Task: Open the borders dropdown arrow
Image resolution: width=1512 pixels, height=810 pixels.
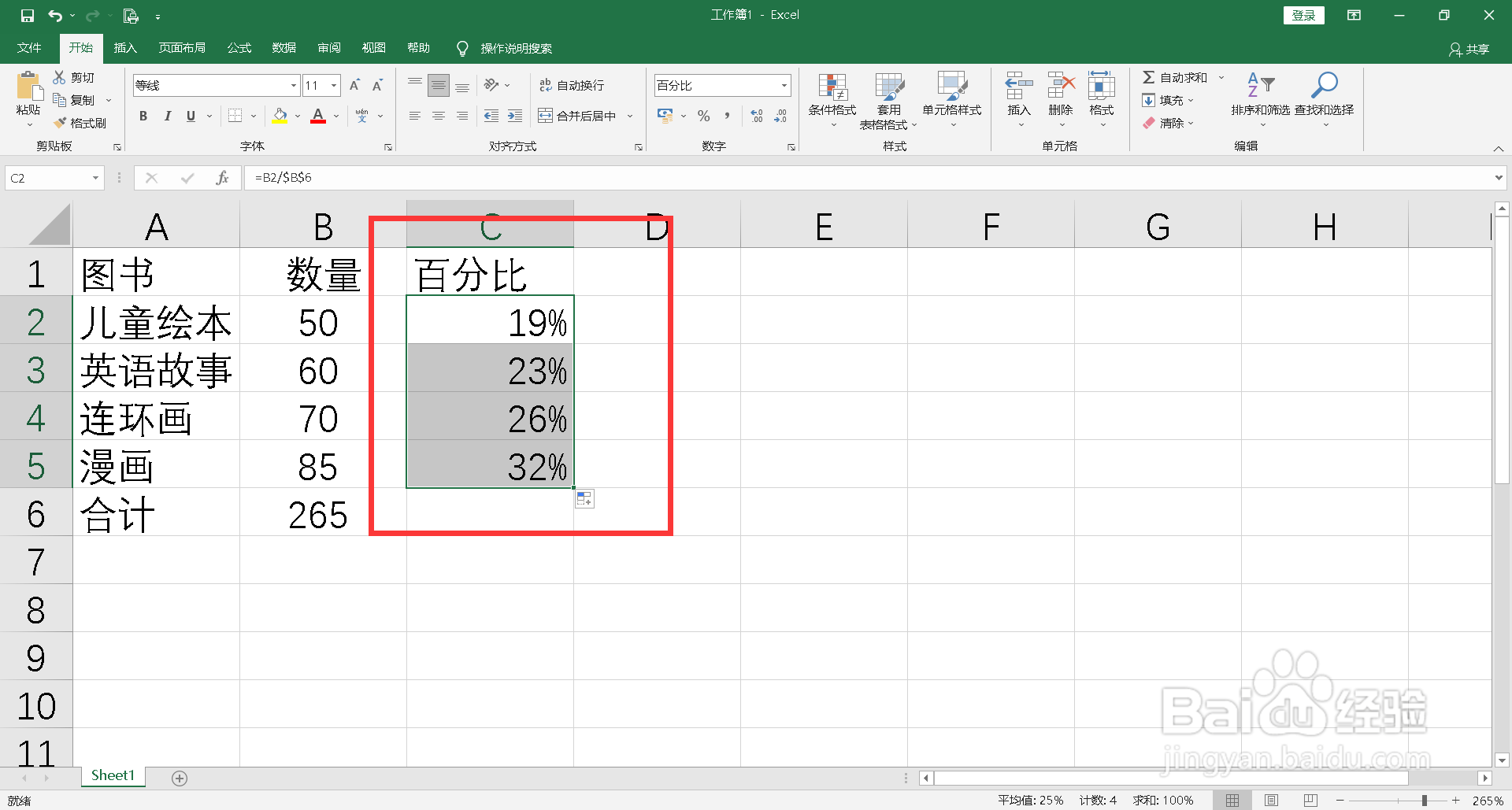Action: coord(254,117)
